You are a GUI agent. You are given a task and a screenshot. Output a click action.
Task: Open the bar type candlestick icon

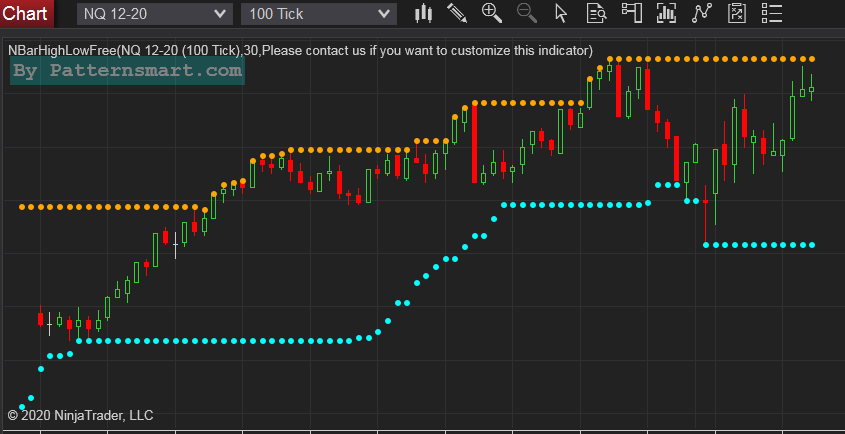[x=424, y=13]
